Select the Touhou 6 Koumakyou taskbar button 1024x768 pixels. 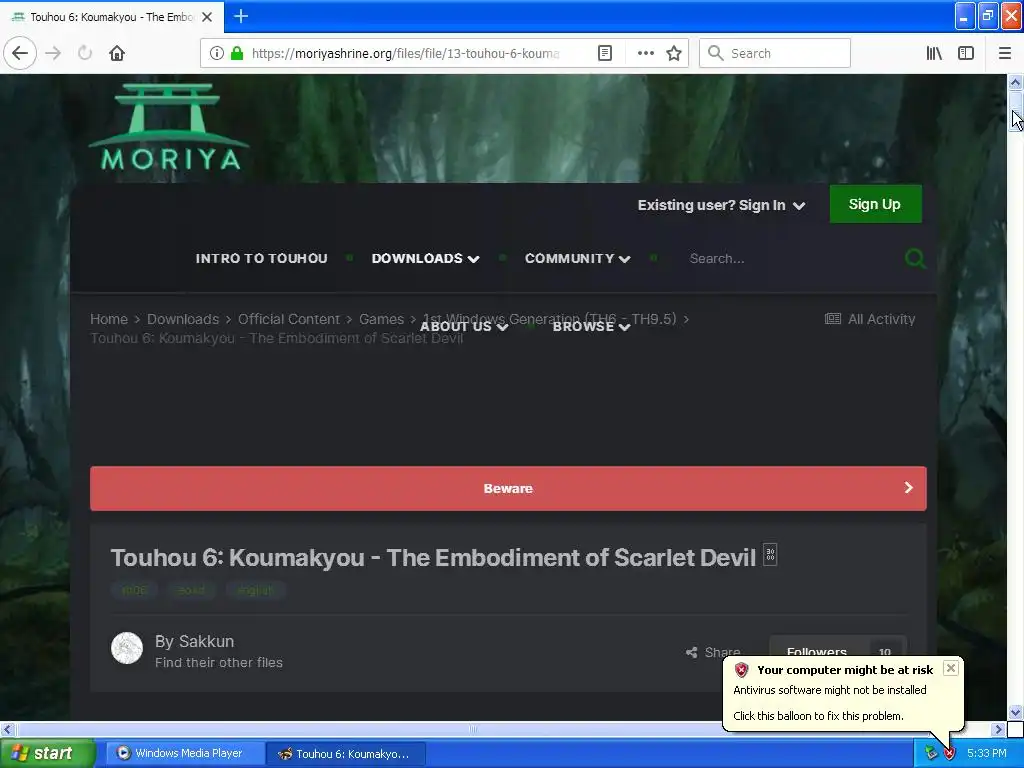click(x=347, y=754)
